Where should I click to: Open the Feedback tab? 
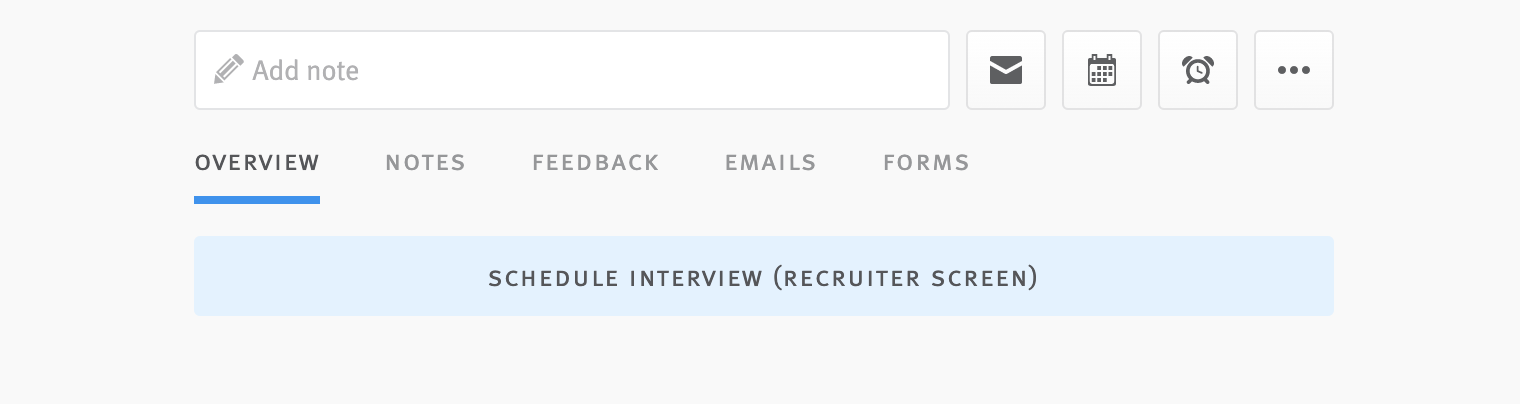pos(595,163)
